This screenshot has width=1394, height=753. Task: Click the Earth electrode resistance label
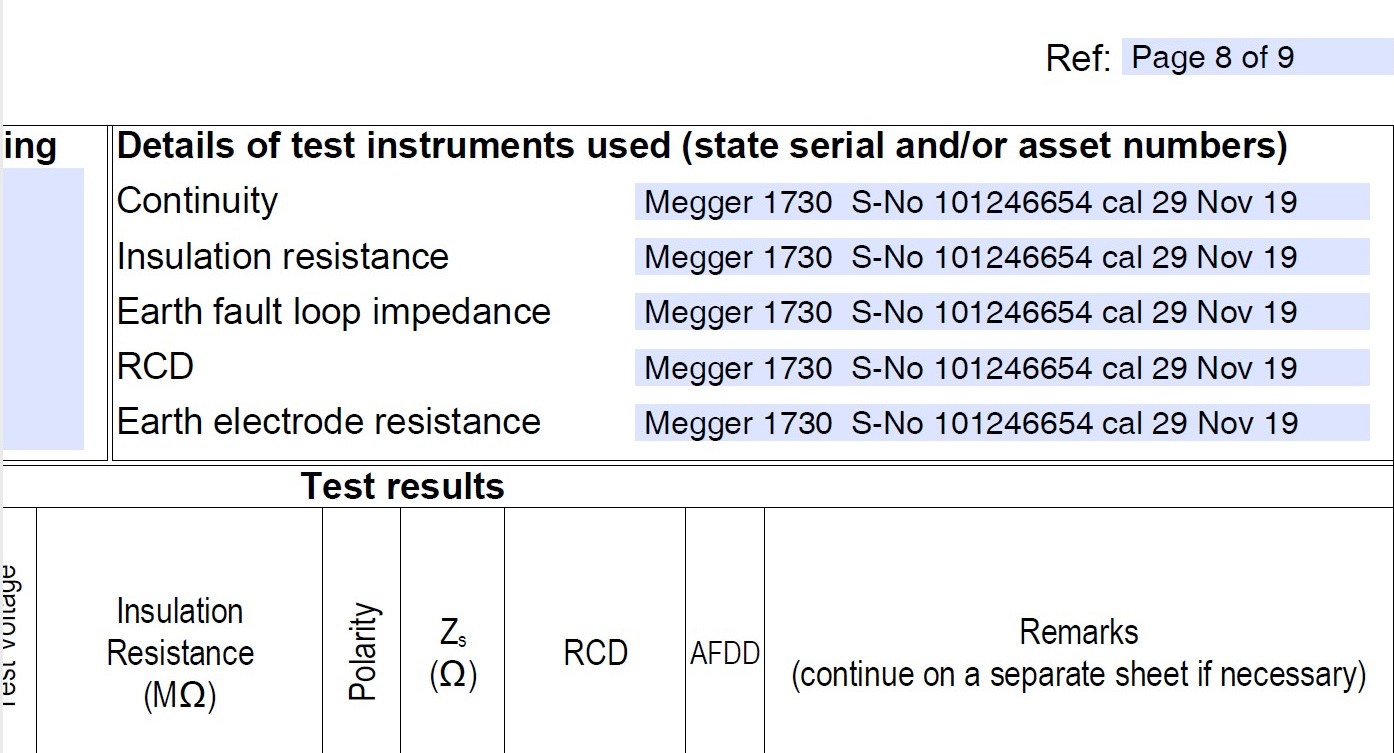click(x=329, y=422)
